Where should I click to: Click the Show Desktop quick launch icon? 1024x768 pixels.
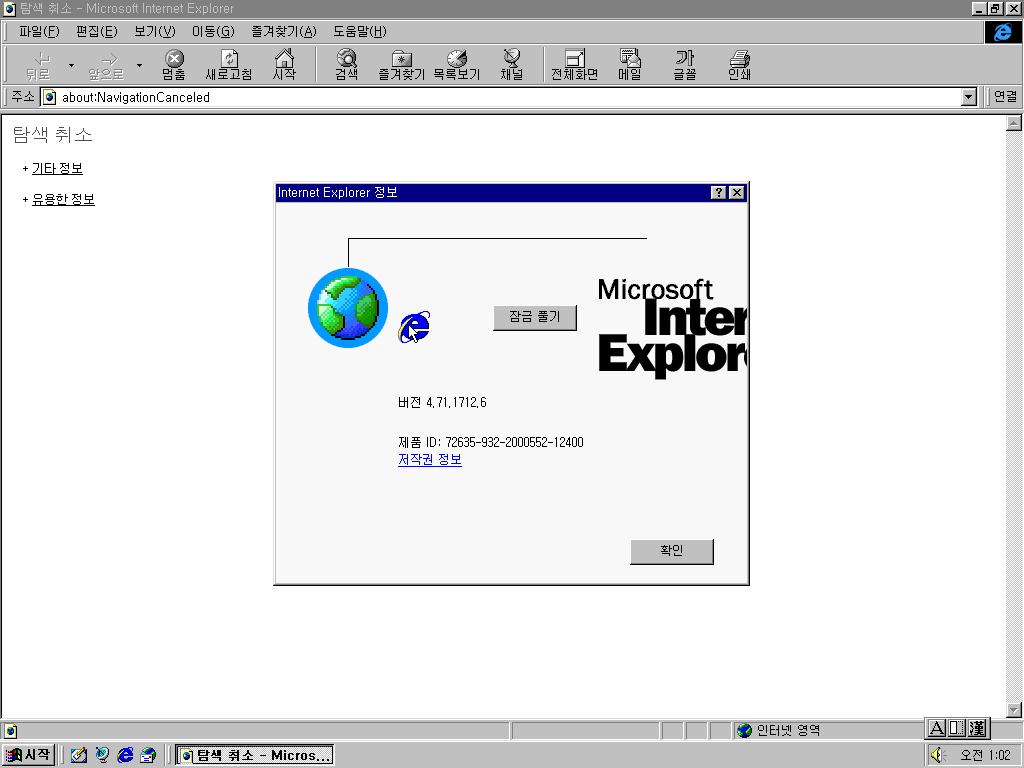point(79,755)
